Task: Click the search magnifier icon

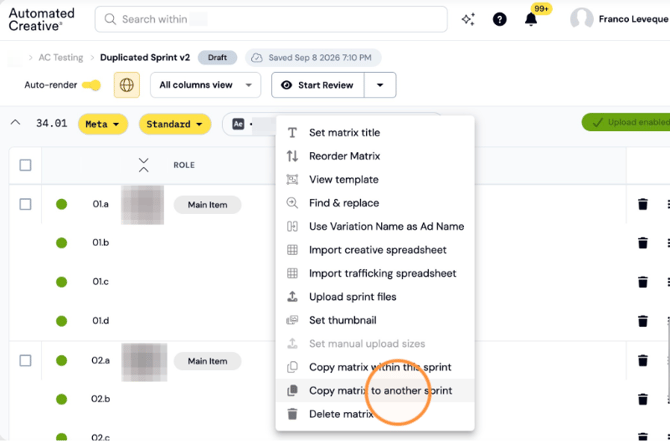Action: pyautogui.click(x=110, y=19)
